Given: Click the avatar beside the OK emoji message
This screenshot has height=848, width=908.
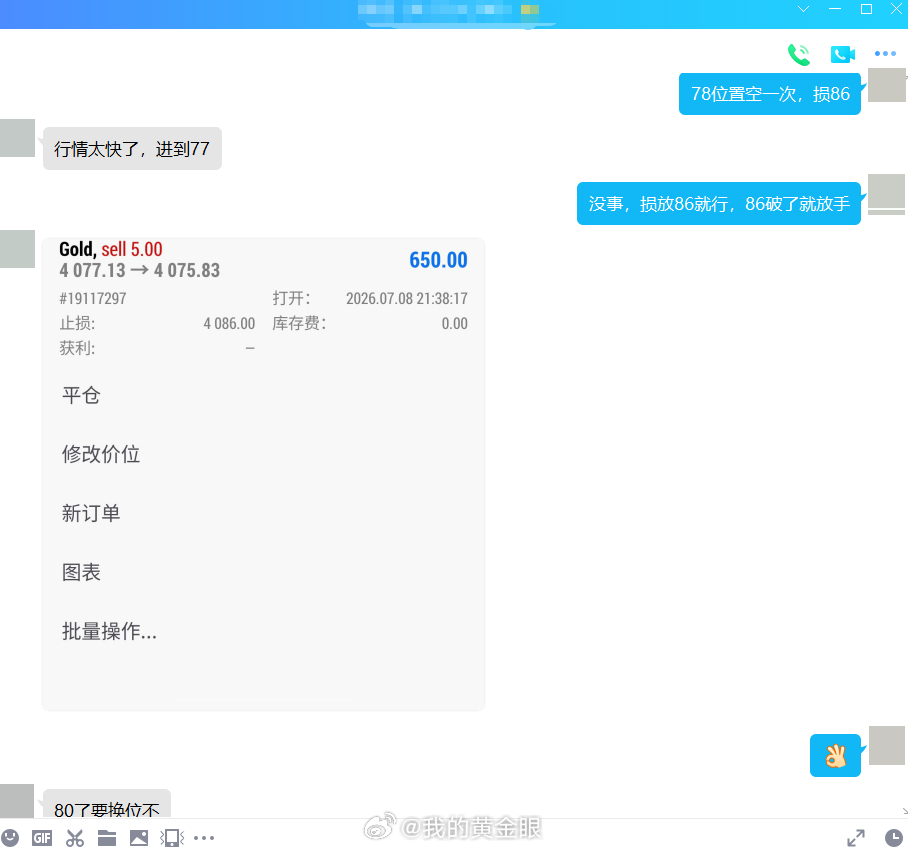Looking at the screenshot, I should (887, 745).
